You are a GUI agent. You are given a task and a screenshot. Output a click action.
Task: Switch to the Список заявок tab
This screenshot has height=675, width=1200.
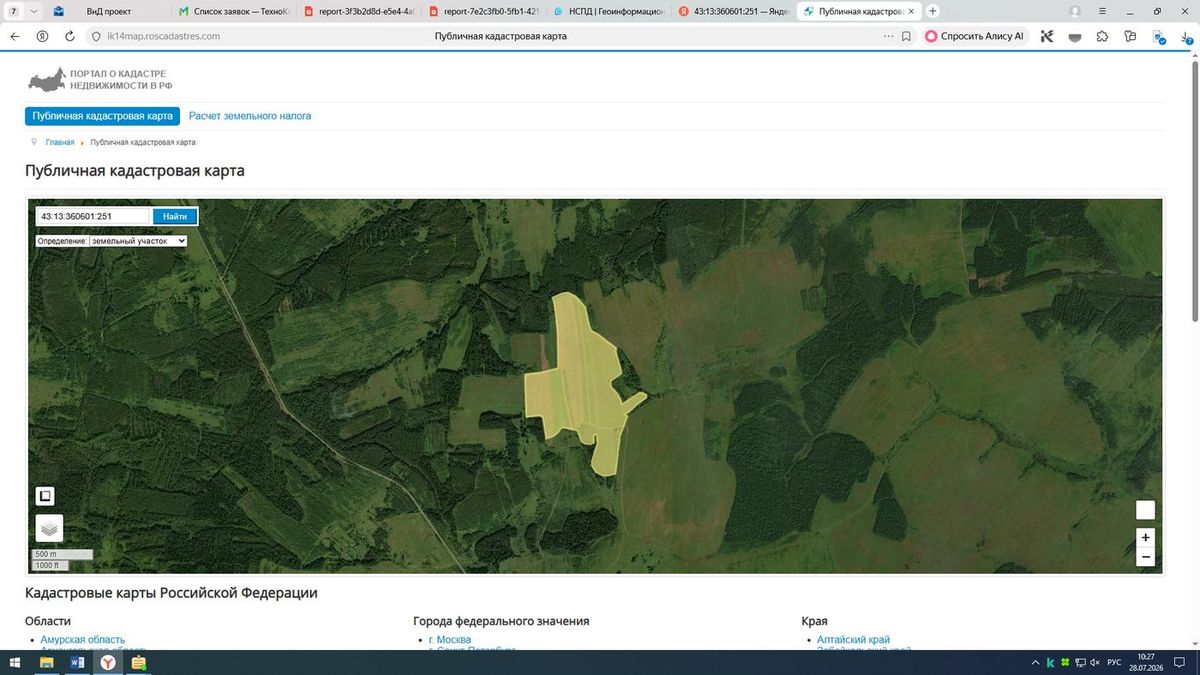(232, 11)
